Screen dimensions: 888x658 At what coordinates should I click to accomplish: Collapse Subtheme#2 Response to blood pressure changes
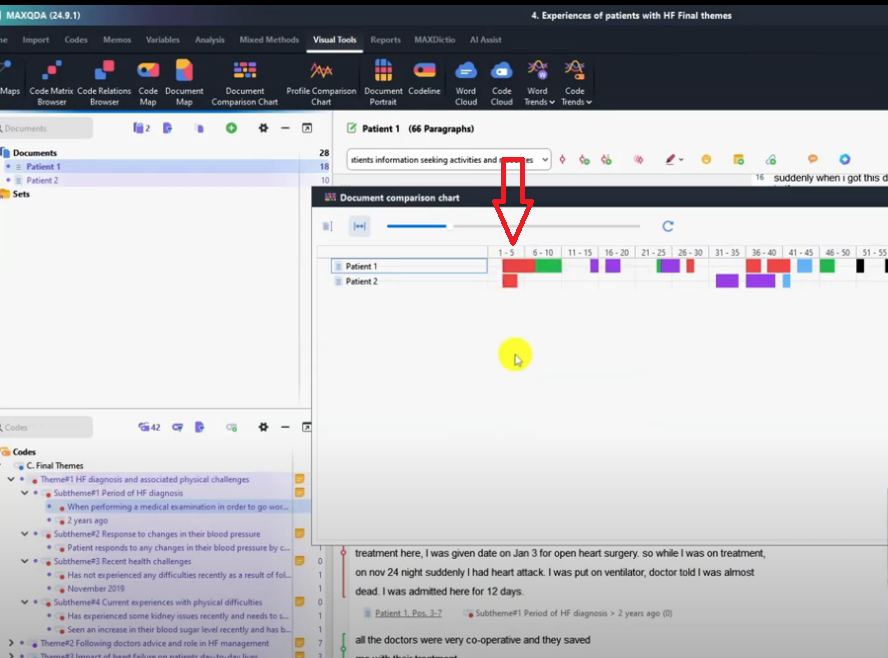coord(24,534)
